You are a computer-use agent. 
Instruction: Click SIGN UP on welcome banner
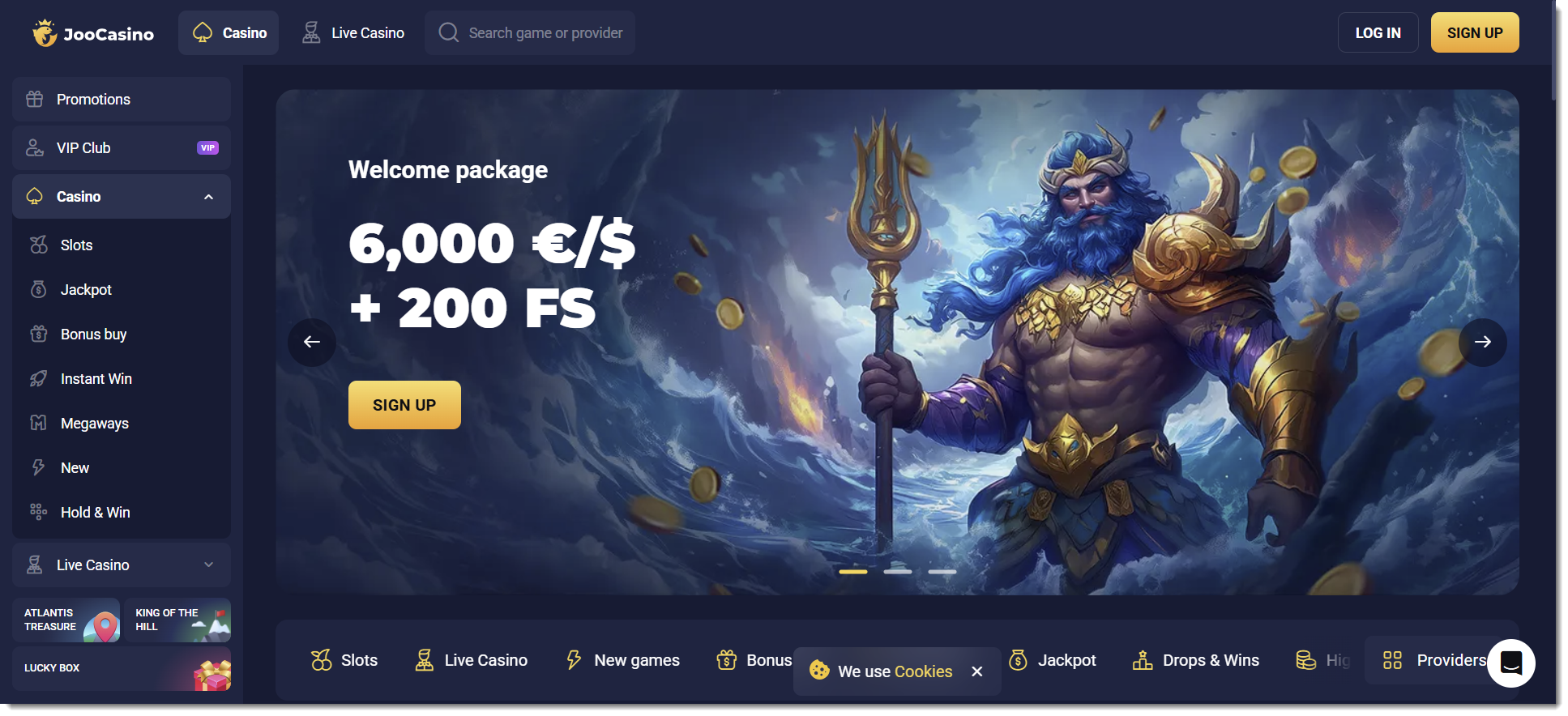pyautogui.click(x=404, y=405)
